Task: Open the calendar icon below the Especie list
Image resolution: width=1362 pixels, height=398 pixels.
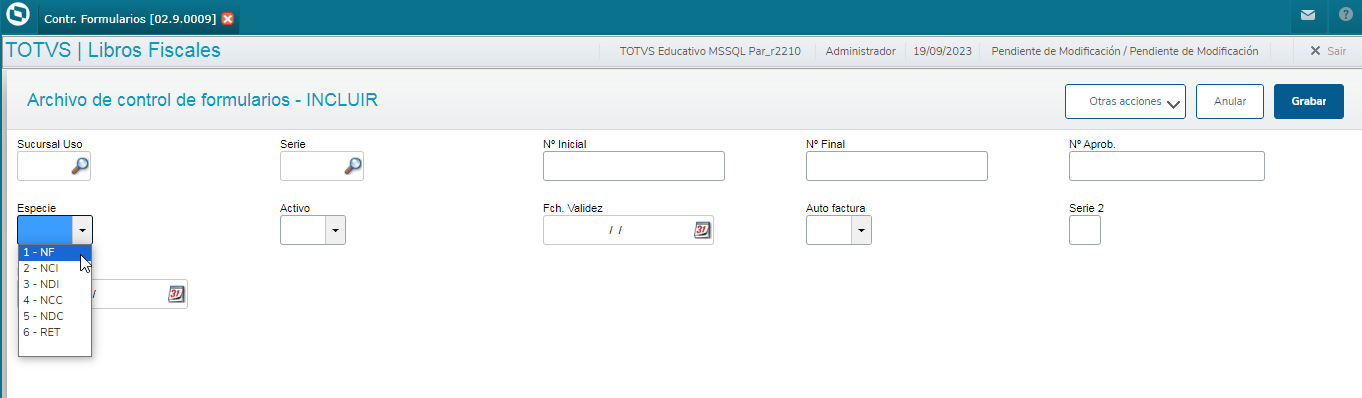Action: point(176,294)
